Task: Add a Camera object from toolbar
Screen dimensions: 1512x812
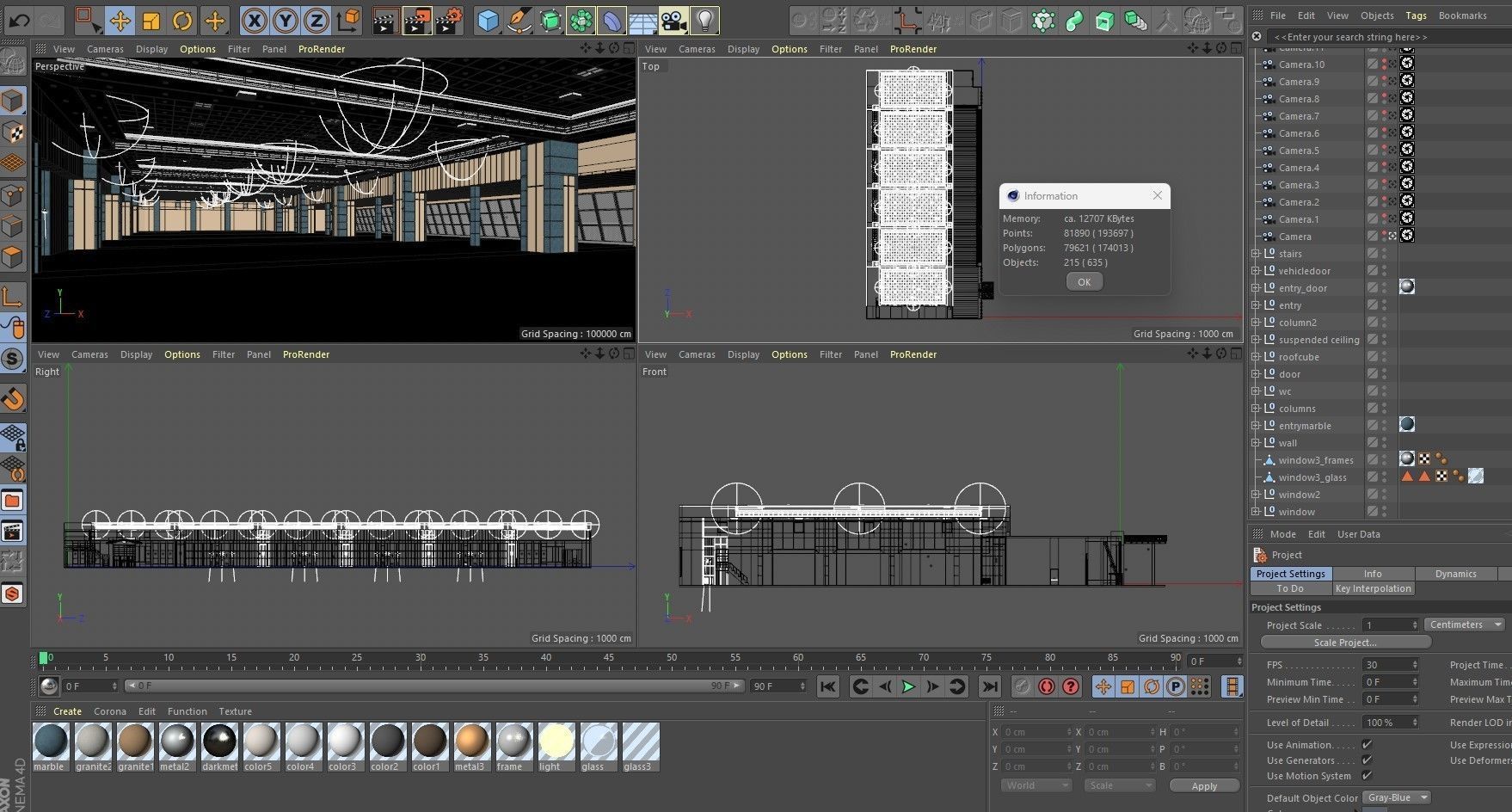Action: (x=673, y=20)
